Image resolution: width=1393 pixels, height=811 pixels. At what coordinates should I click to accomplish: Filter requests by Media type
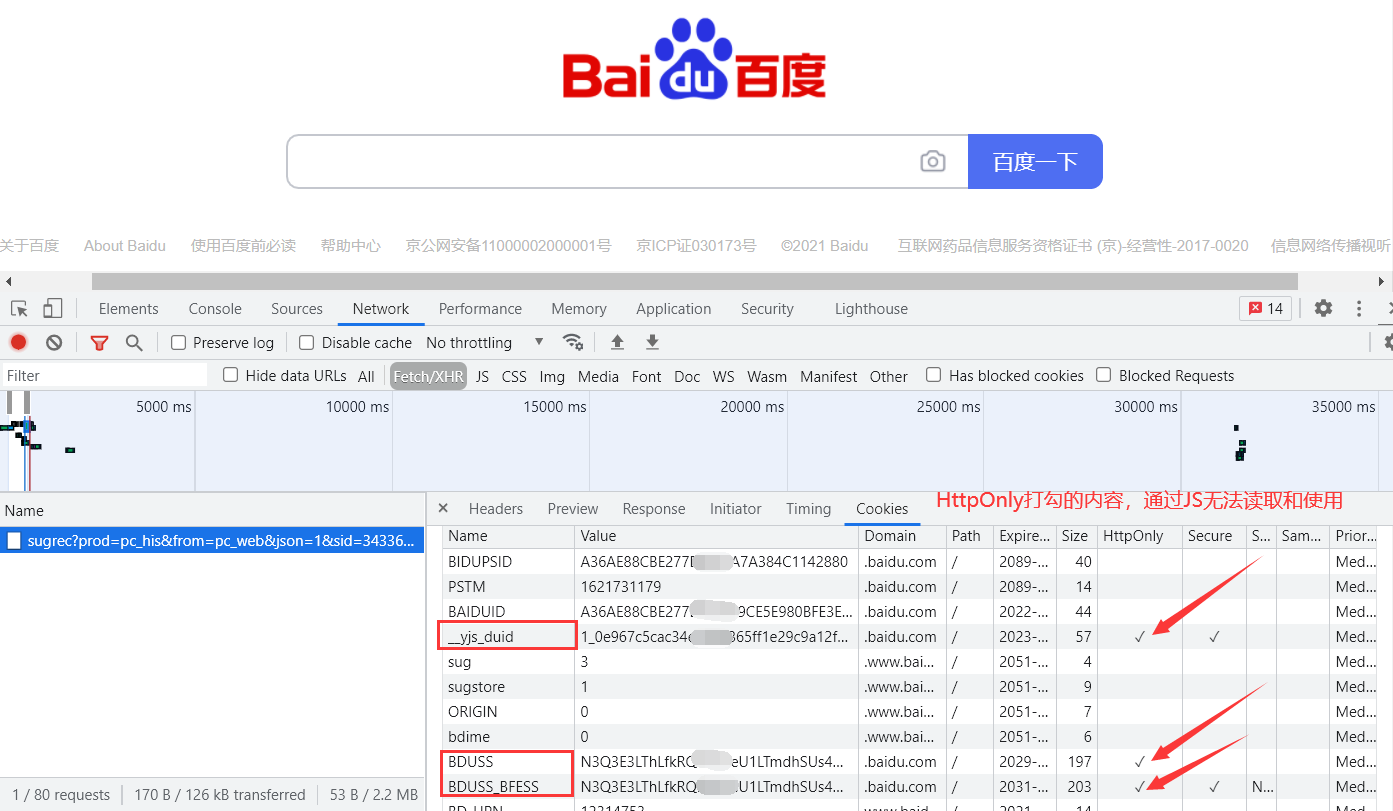coord(598,376)
